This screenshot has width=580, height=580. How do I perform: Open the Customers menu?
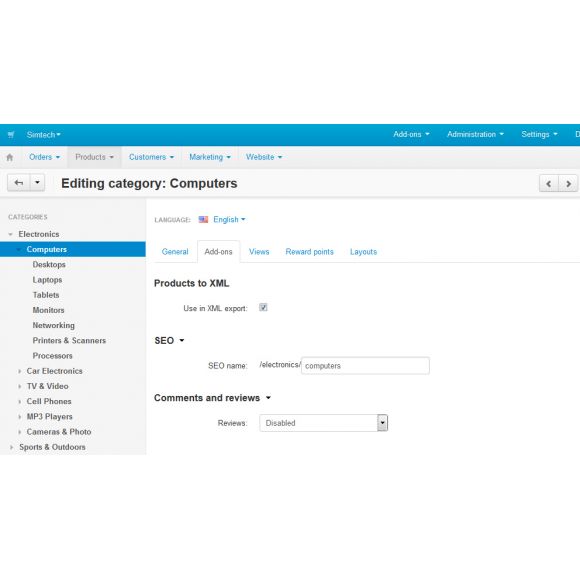click(x=151, y=157)
